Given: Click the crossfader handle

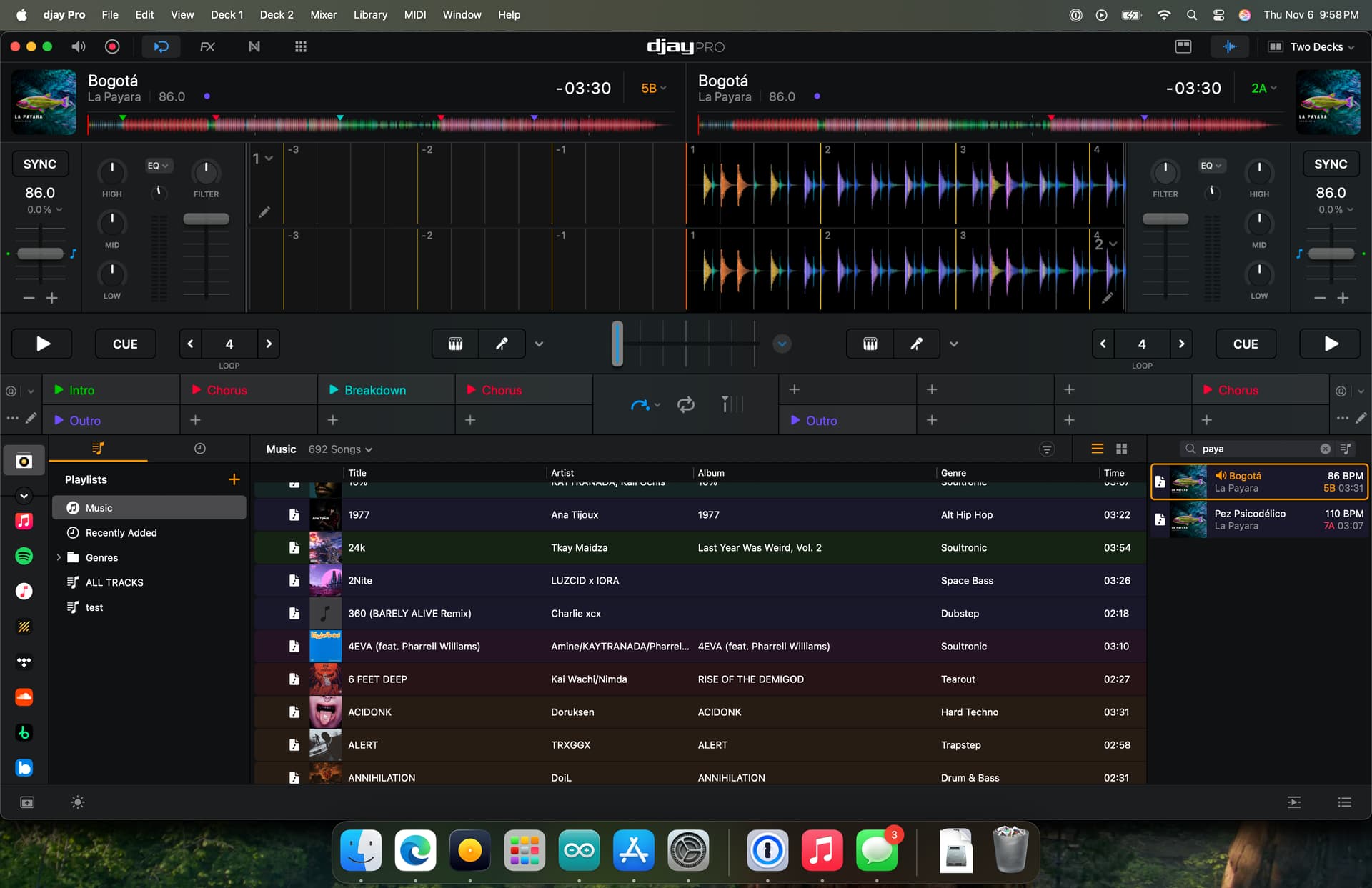Looking at the screenshot, I should [x=617, y=344].
